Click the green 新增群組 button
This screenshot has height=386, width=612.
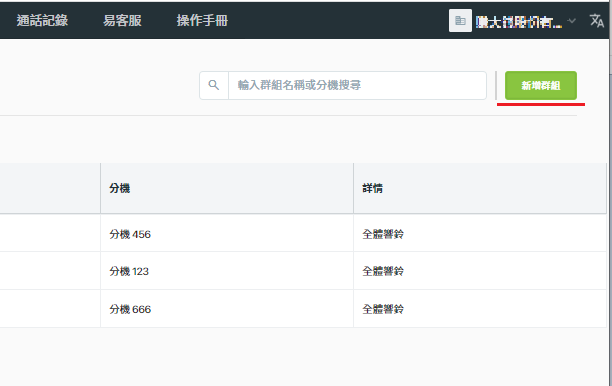[x=541, y=85]
